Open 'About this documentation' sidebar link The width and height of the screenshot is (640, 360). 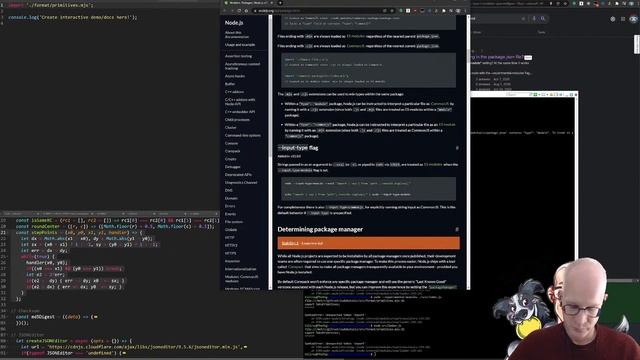pos(237,34)
